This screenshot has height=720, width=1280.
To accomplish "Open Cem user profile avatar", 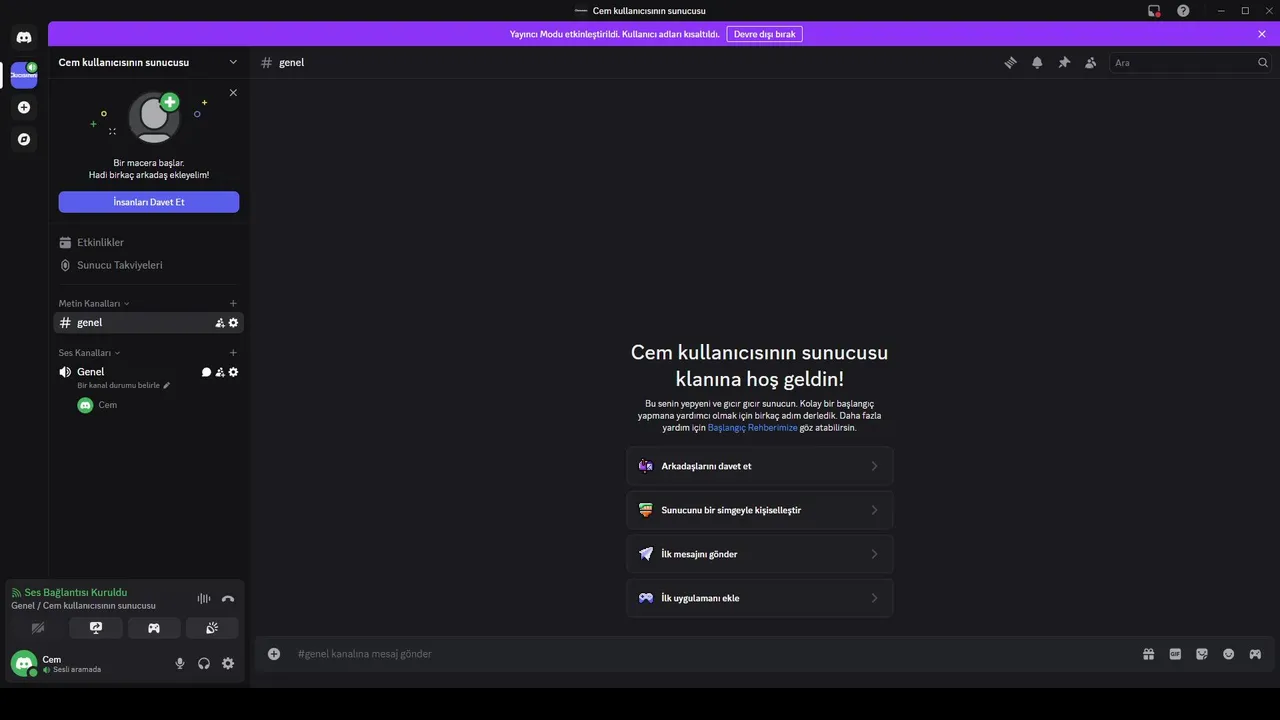I will [24, 663].
